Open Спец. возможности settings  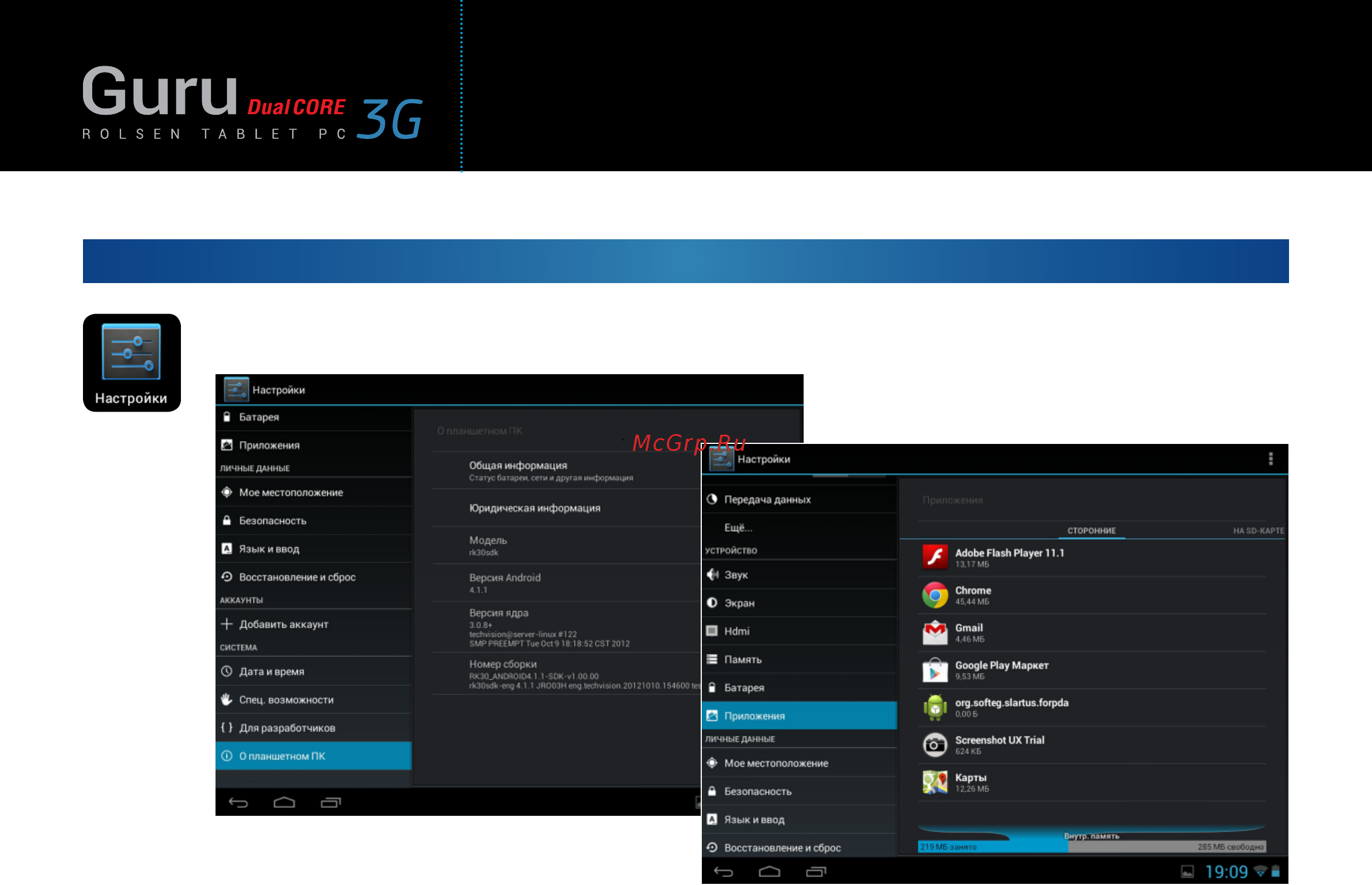(x=313, y=700)
